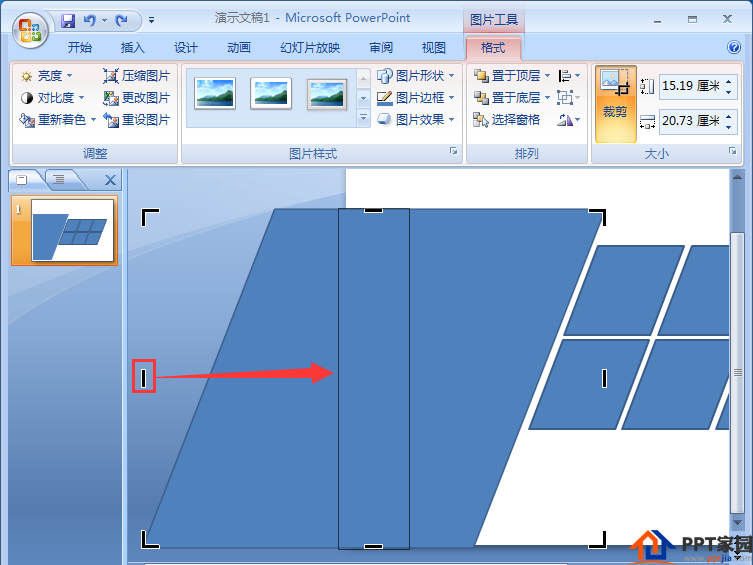This screenshot has width=753, height=565.
Task: Click 置于顶层 bring to front
Action: coord(507,76)
